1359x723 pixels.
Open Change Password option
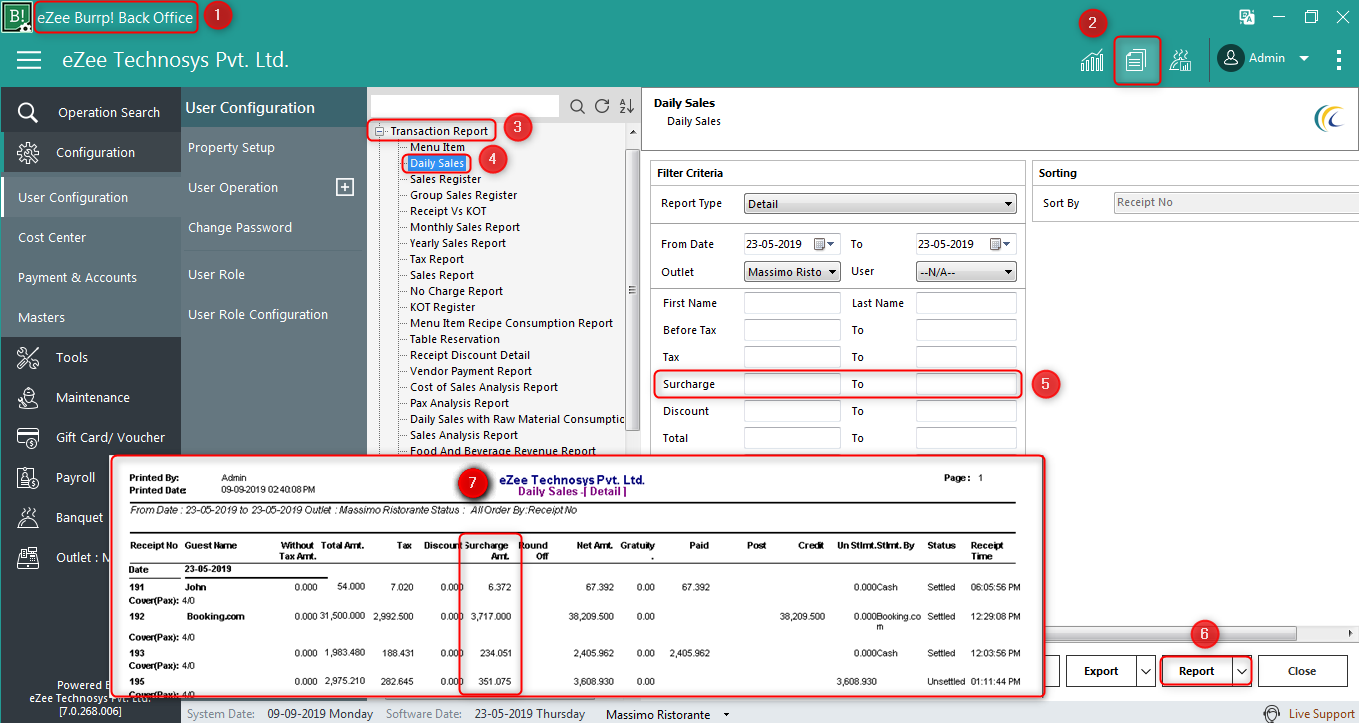click(240, 227)
